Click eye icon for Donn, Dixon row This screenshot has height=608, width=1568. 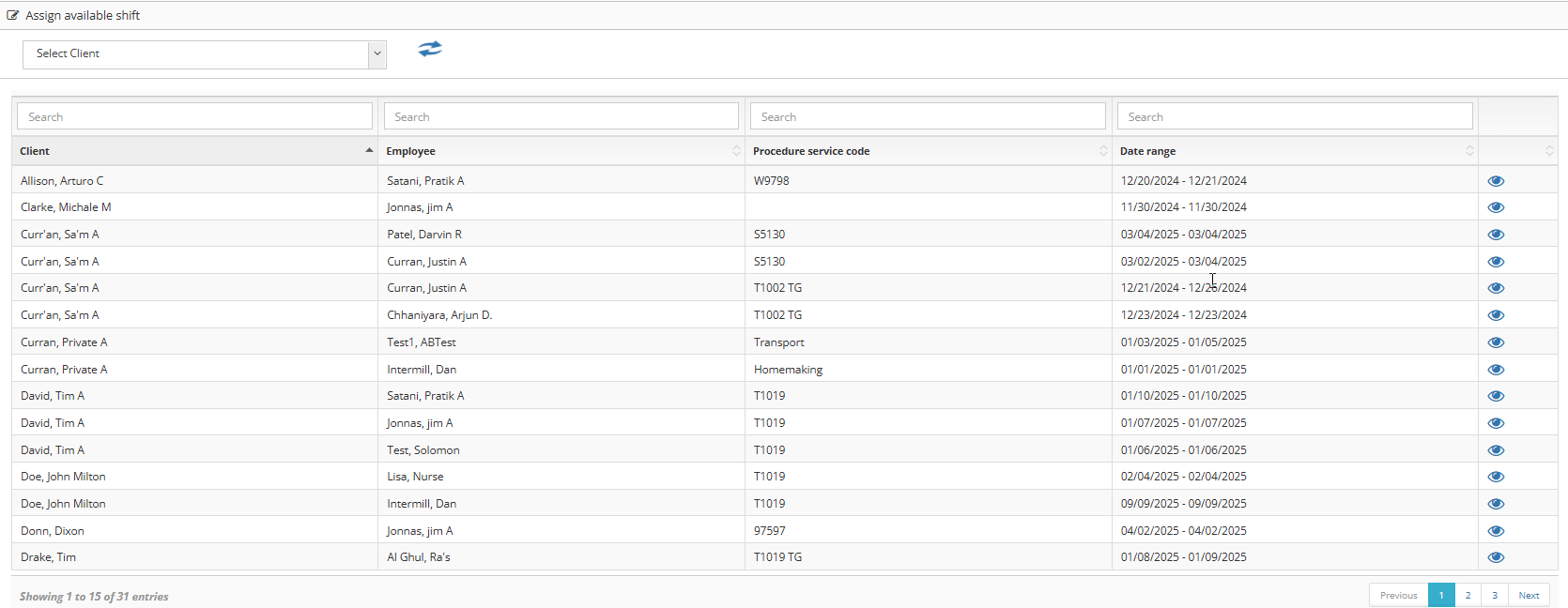click(1496, 531)
